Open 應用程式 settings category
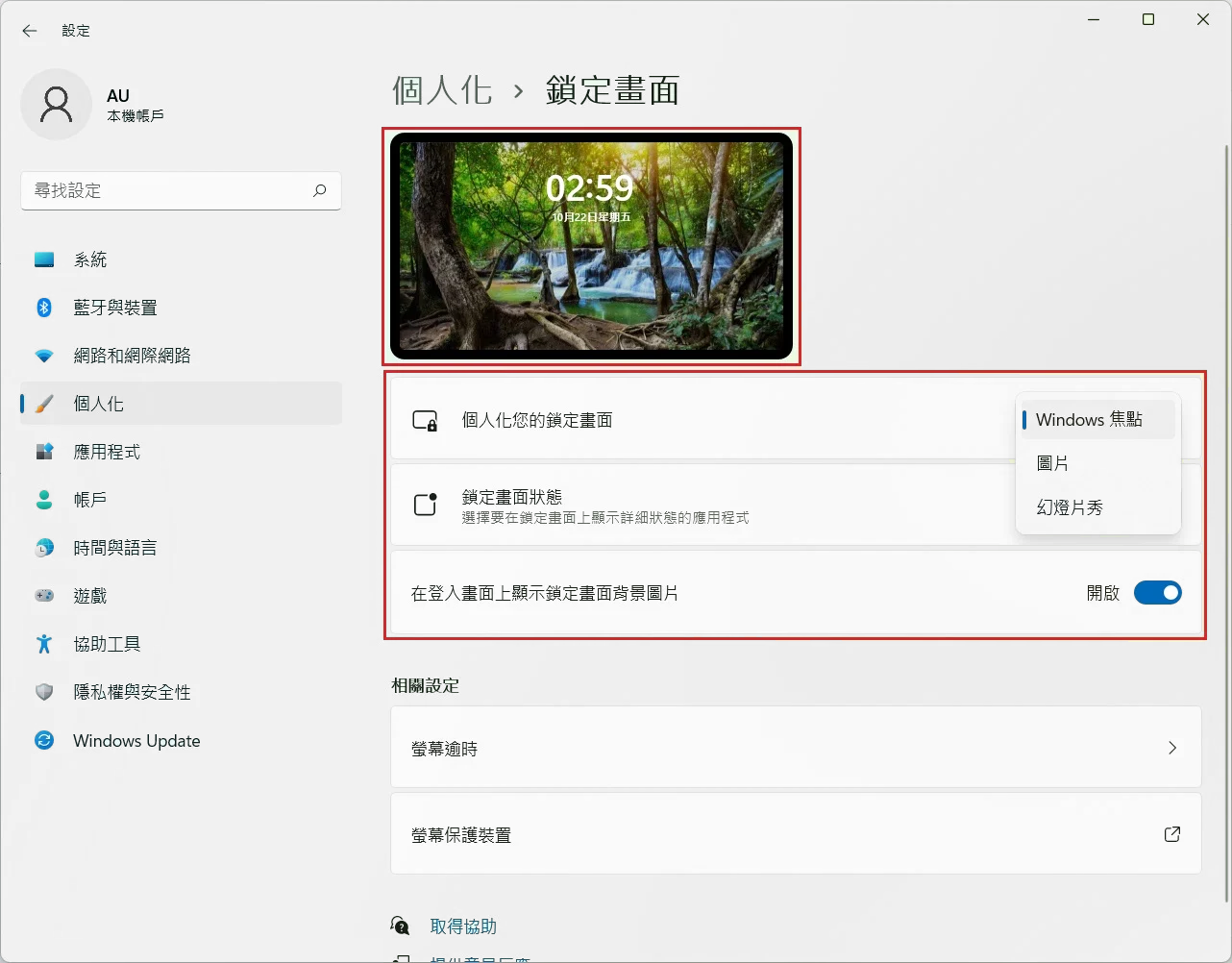 pyautogui.click(x=181, y=452)
